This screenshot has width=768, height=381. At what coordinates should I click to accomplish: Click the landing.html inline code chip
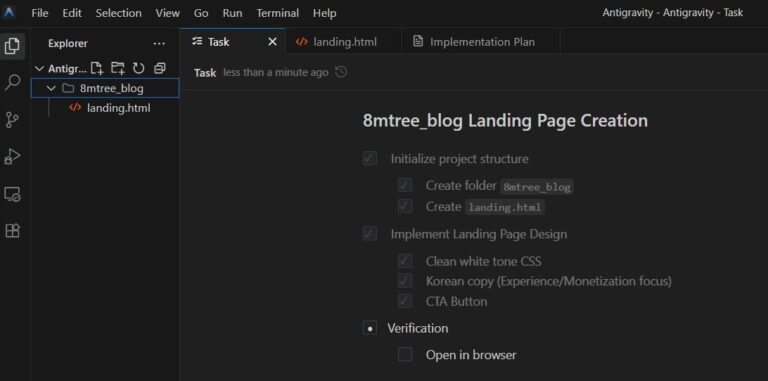click(x=504, y=208)
